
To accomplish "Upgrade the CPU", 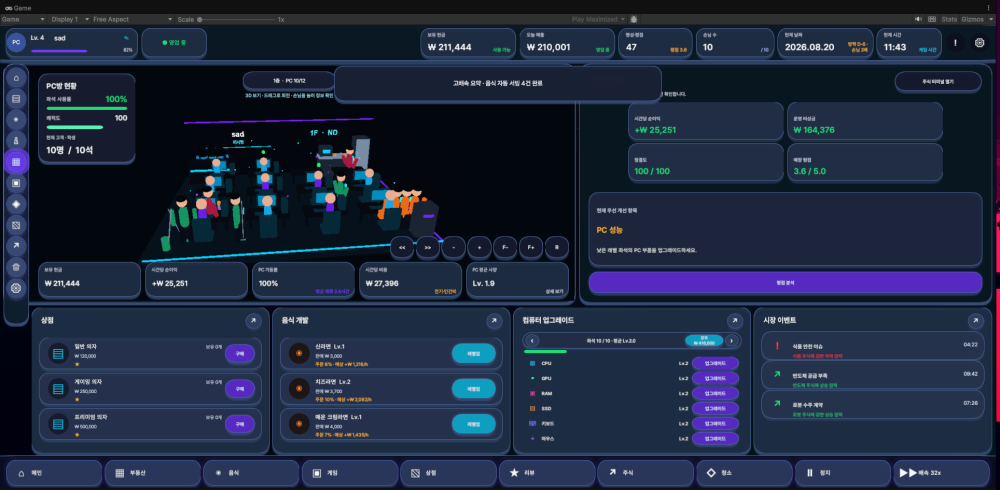I will tap(715, 363).
